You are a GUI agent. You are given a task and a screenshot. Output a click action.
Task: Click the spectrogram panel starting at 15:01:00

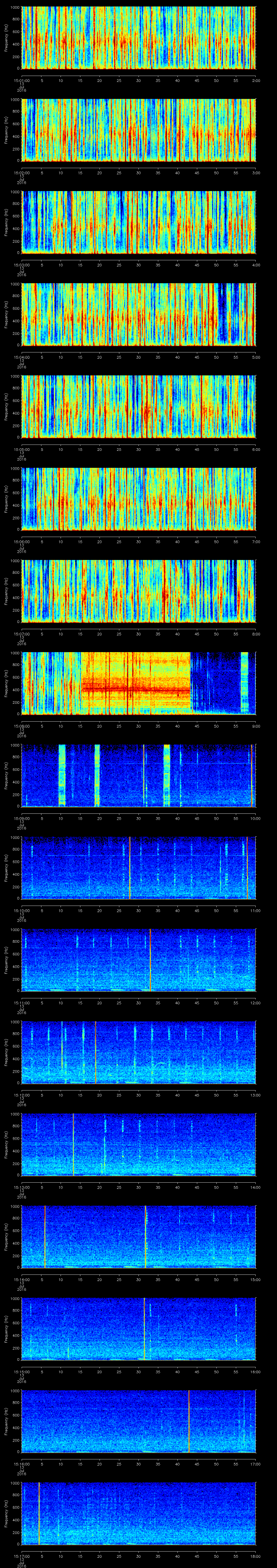tap(138, 38)
